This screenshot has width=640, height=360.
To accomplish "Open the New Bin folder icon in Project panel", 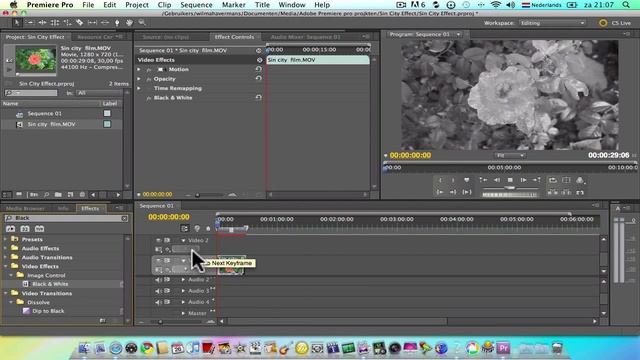I will 58,195.
